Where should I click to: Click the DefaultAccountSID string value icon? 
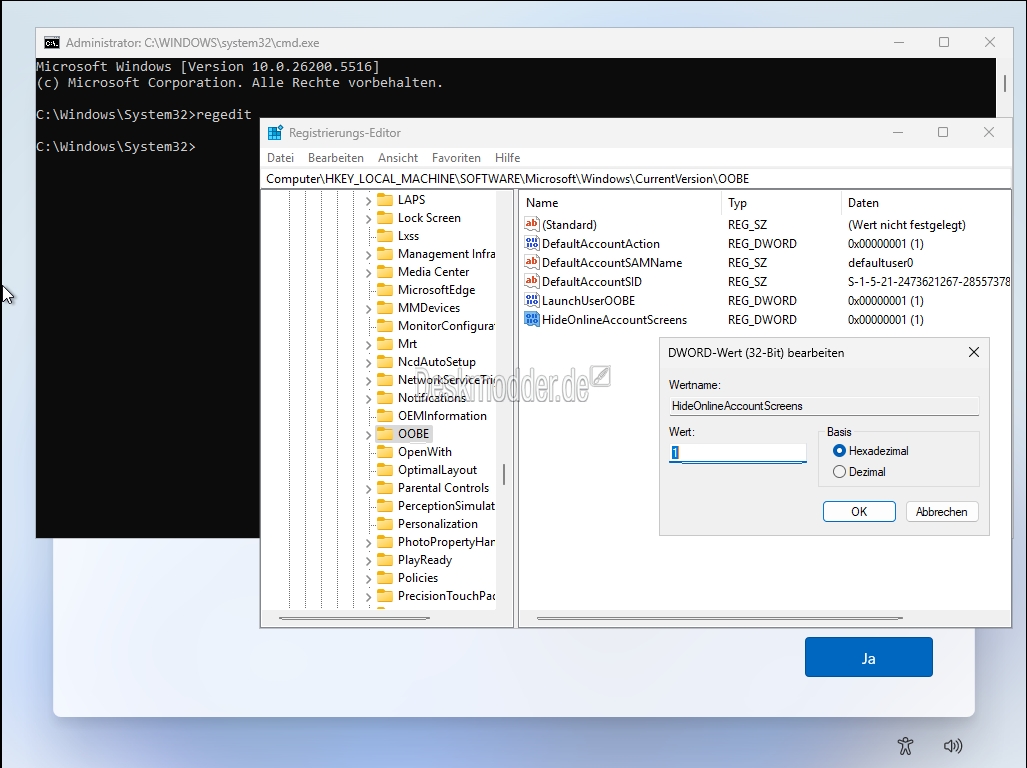pos(532,282)
